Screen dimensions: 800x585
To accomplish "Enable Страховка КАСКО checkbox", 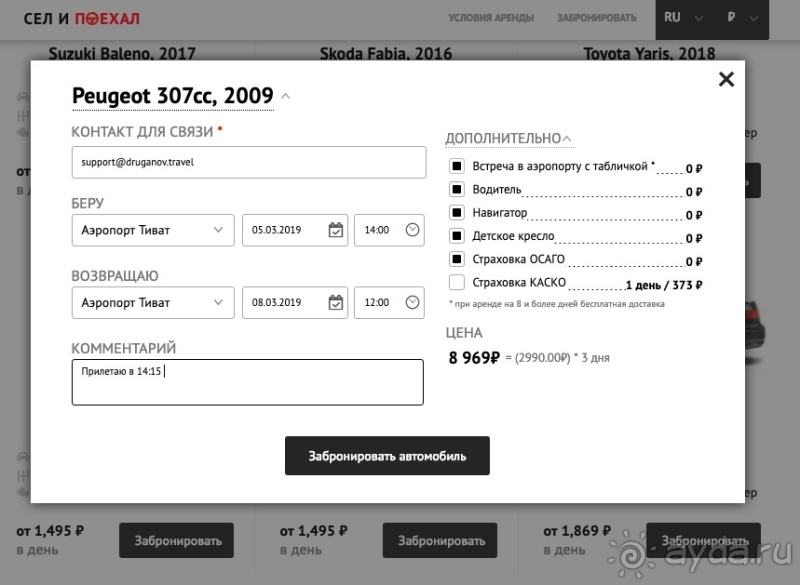I will point(457,283).
